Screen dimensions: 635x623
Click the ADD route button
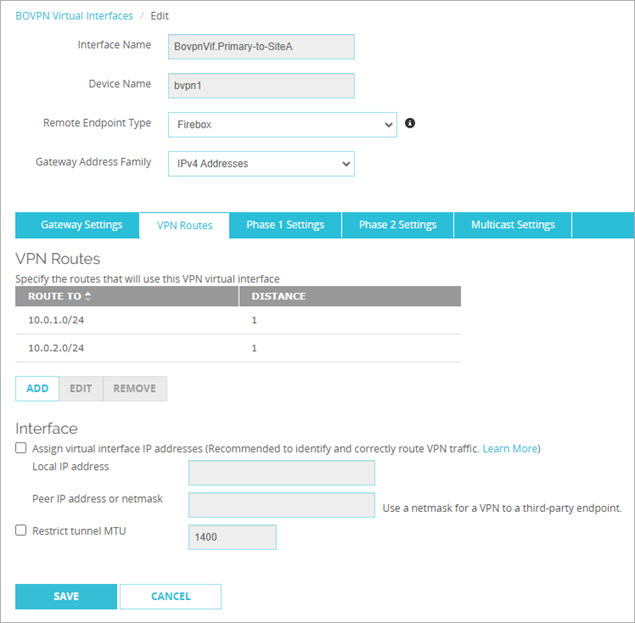(x=37, y=388)
